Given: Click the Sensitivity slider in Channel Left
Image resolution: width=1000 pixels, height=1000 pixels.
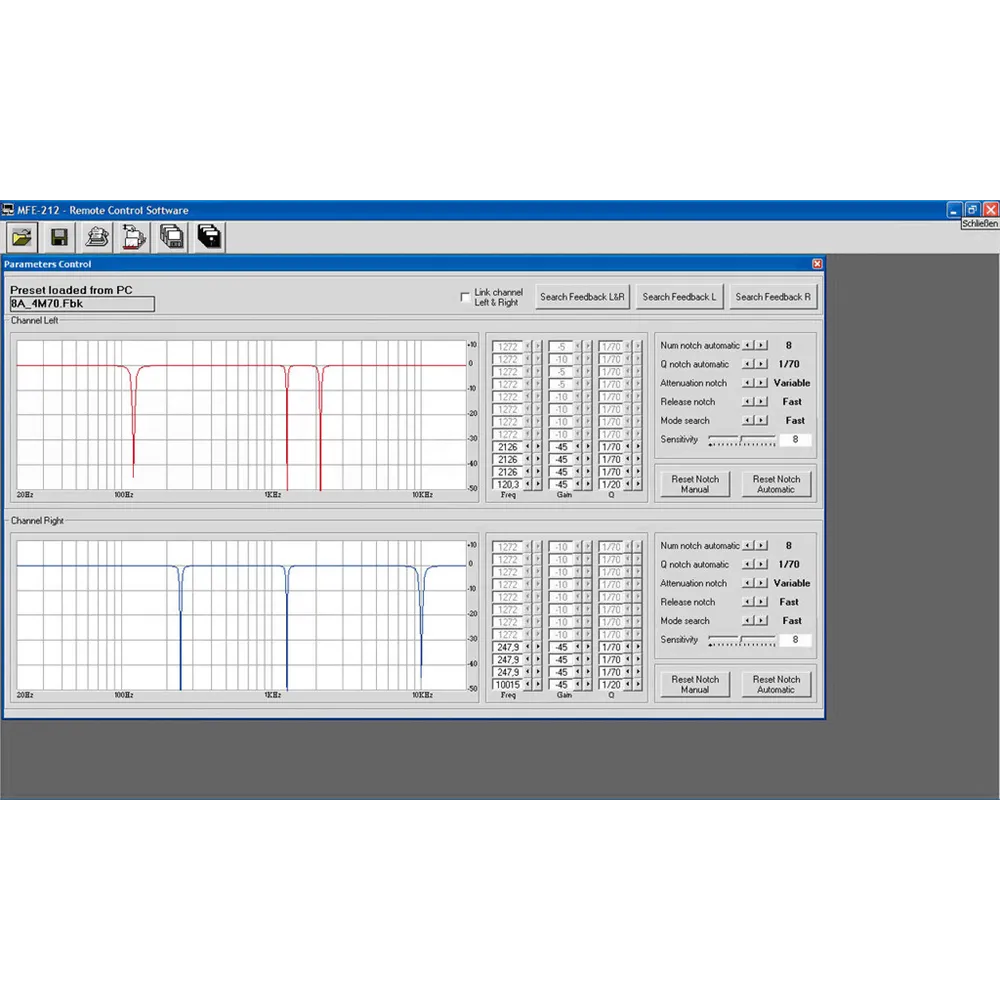Looking at the screenshot, I should click(742, 440).
